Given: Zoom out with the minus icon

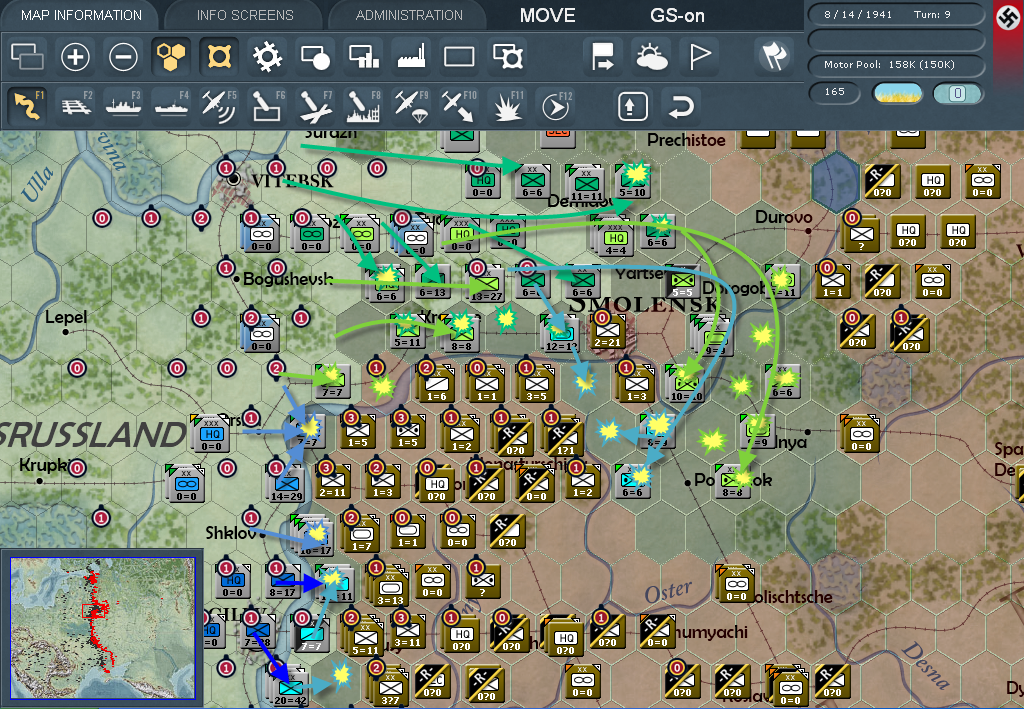Looking at the screenshot, I should (123, 57).
